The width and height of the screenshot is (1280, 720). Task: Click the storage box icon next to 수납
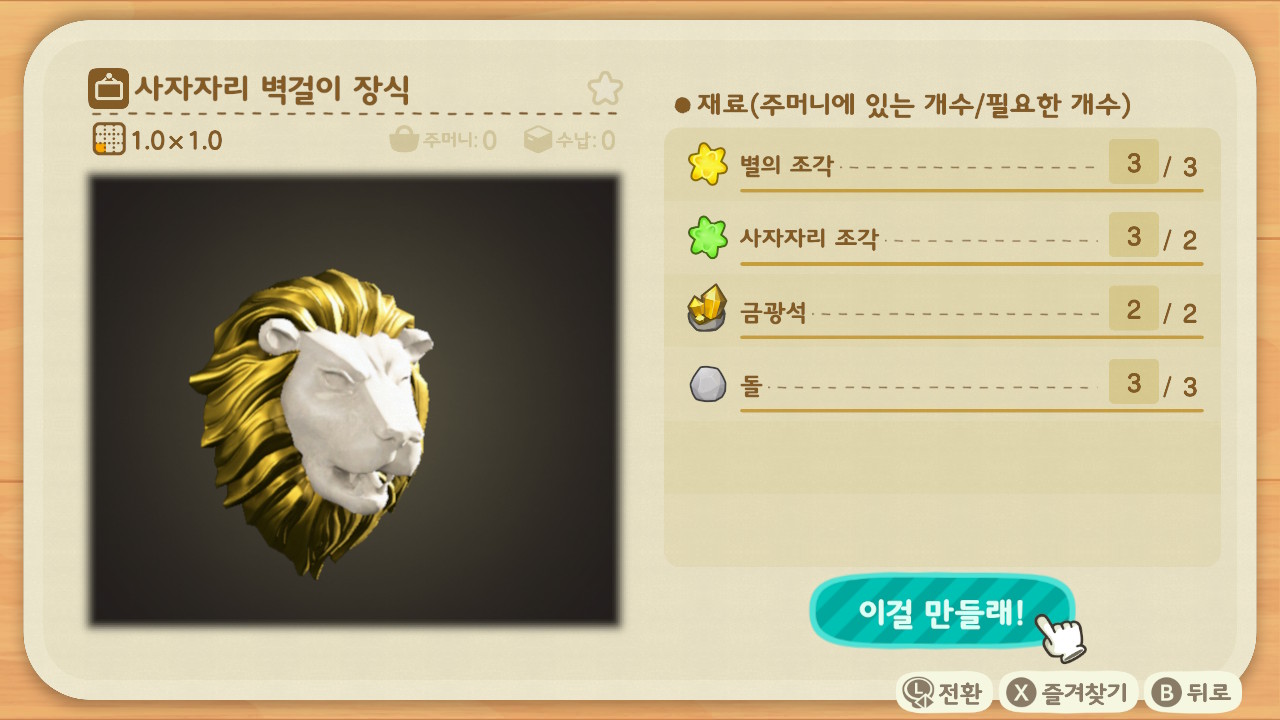pyautogui.click(x=538, y=140)
